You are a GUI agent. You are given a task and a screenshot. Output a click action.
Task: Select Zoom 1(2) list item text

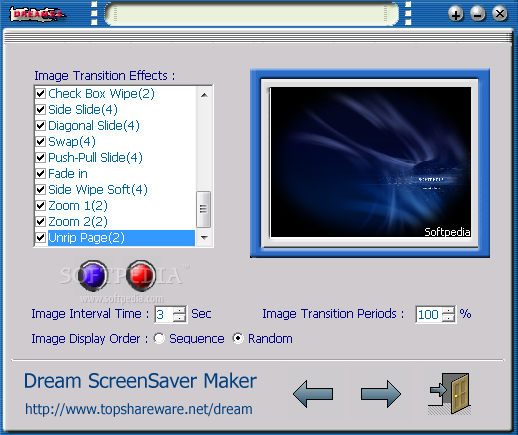78,206
